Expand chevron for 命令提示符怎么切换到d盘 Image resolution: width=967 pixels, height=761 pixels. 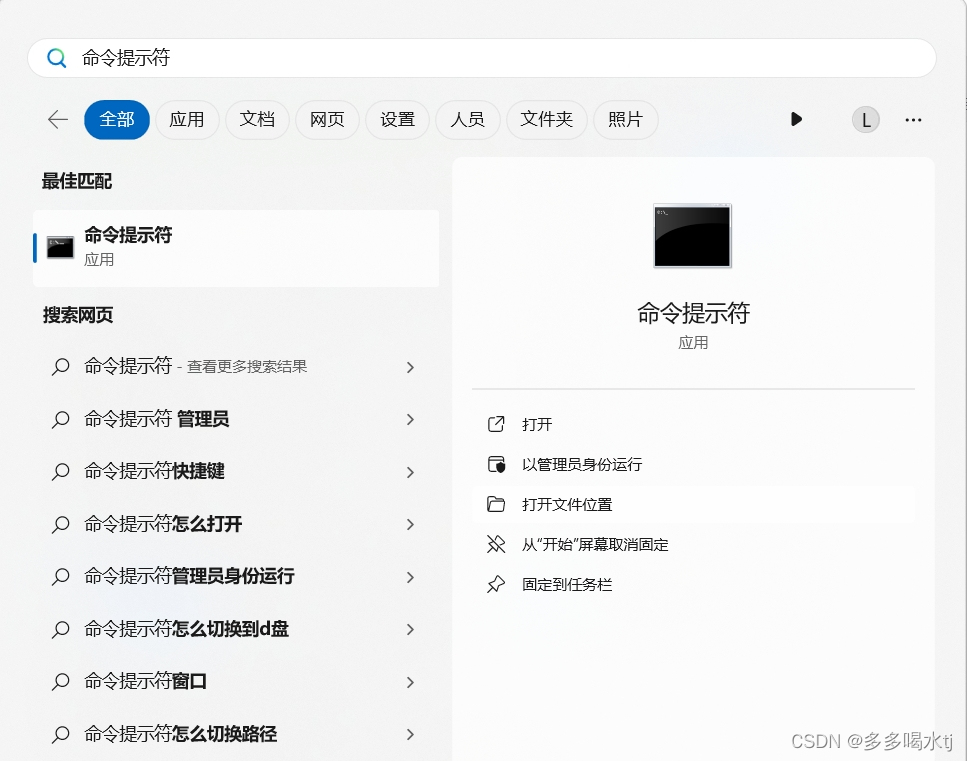[410, 629]
